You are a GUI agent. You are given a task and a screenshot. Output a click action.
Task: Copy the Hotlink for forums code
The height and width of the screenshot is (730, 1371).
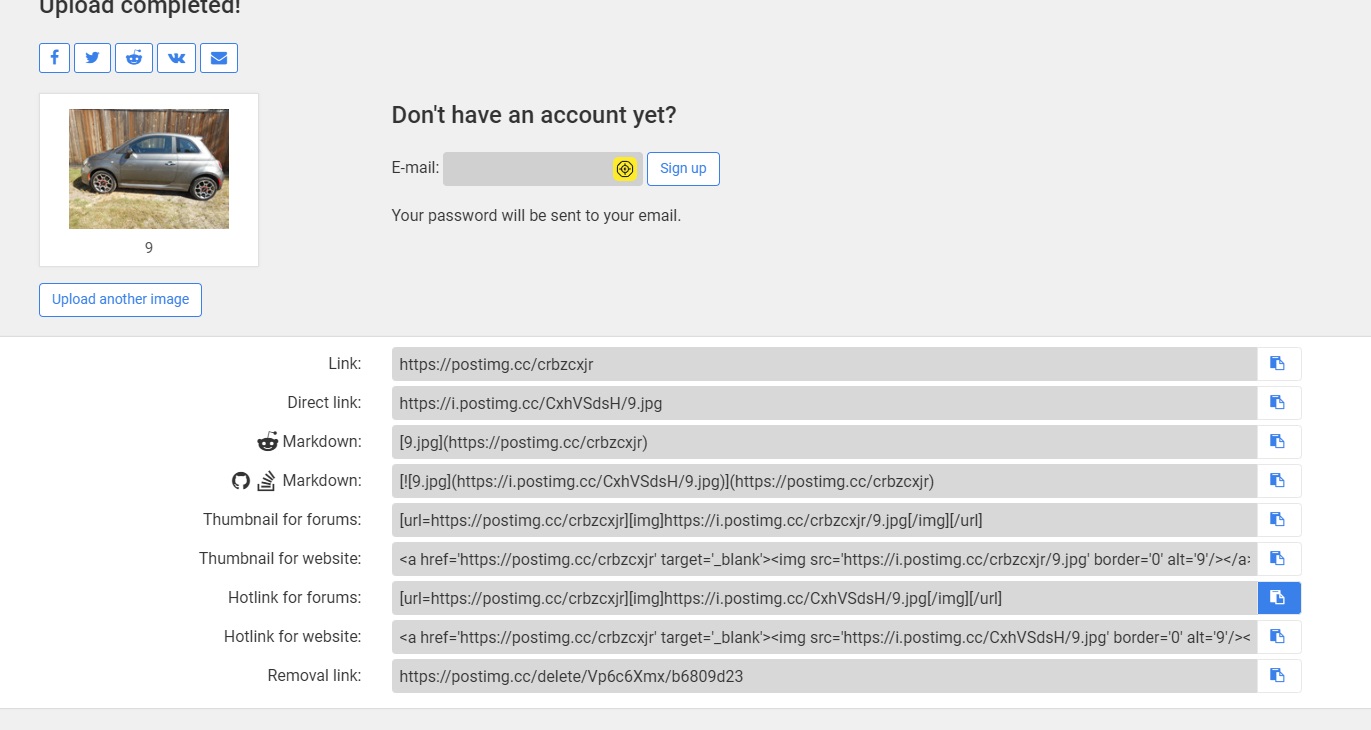(1279, 598)
